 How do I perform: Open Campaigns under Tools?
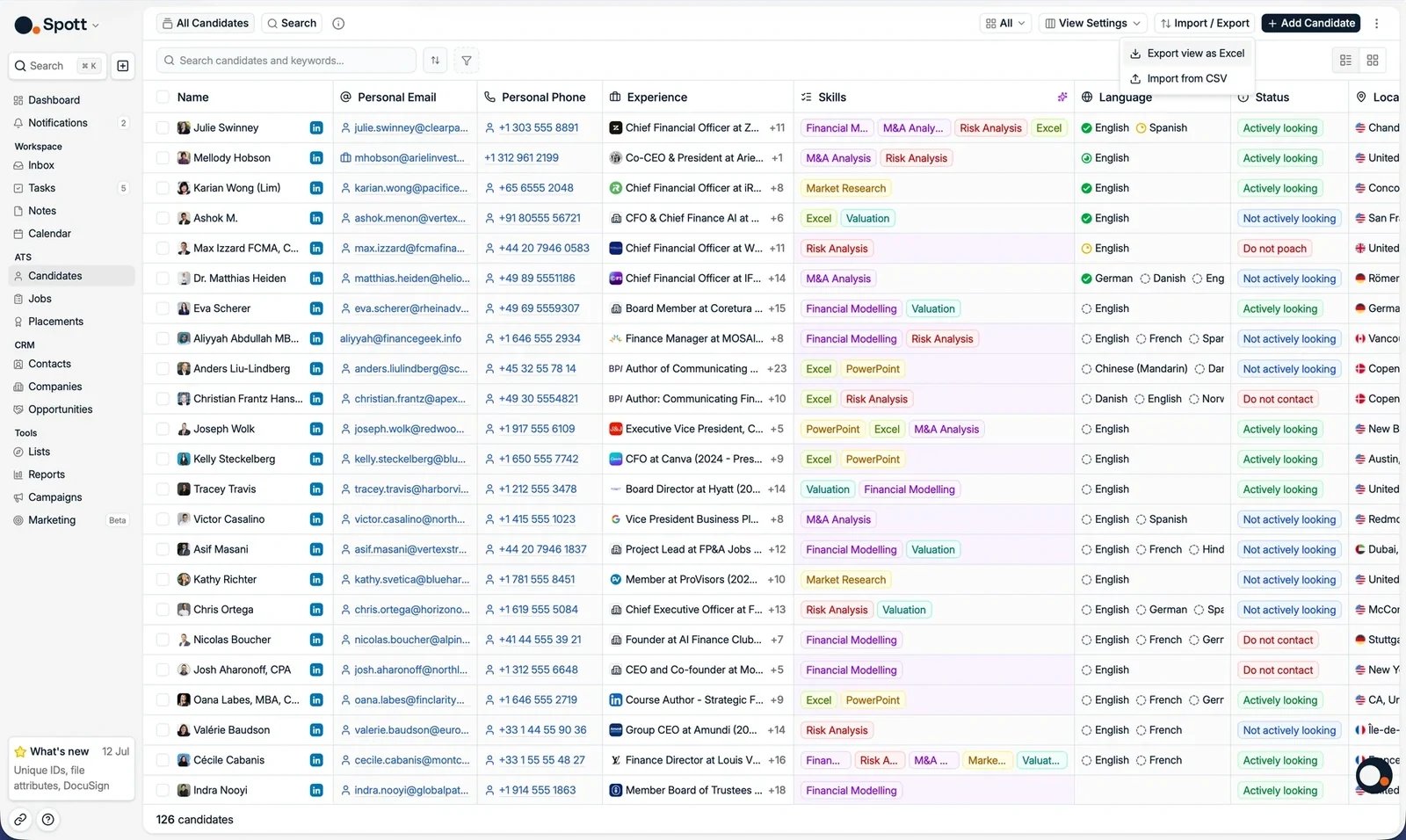tap(54, 497)
